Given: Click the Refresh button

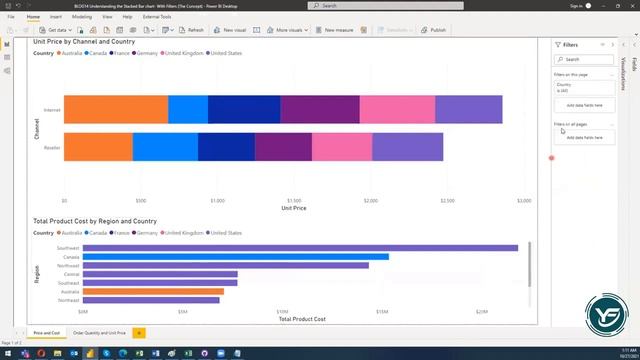Looking at the screenshot, I should 191,30.
